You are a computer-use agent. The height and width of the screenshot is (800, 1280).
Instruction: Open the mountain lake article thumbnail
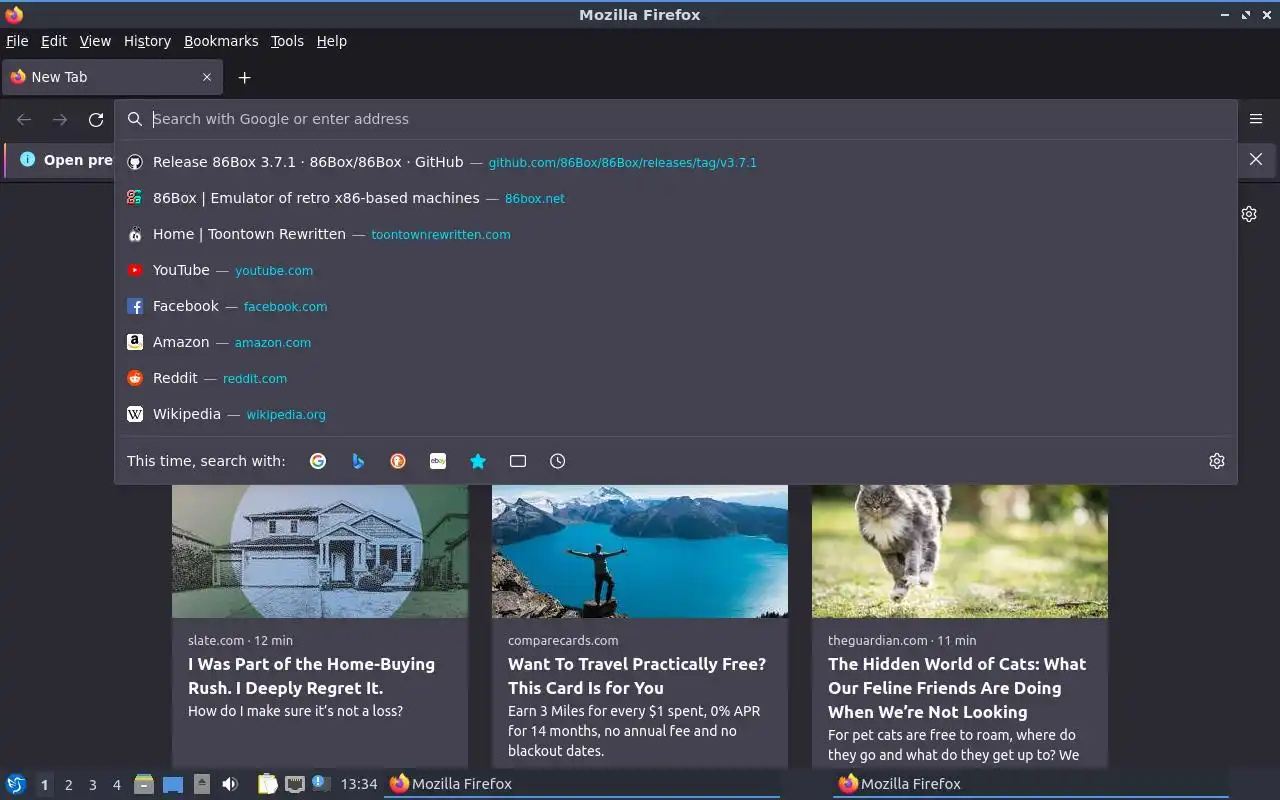tap(640, 551)
